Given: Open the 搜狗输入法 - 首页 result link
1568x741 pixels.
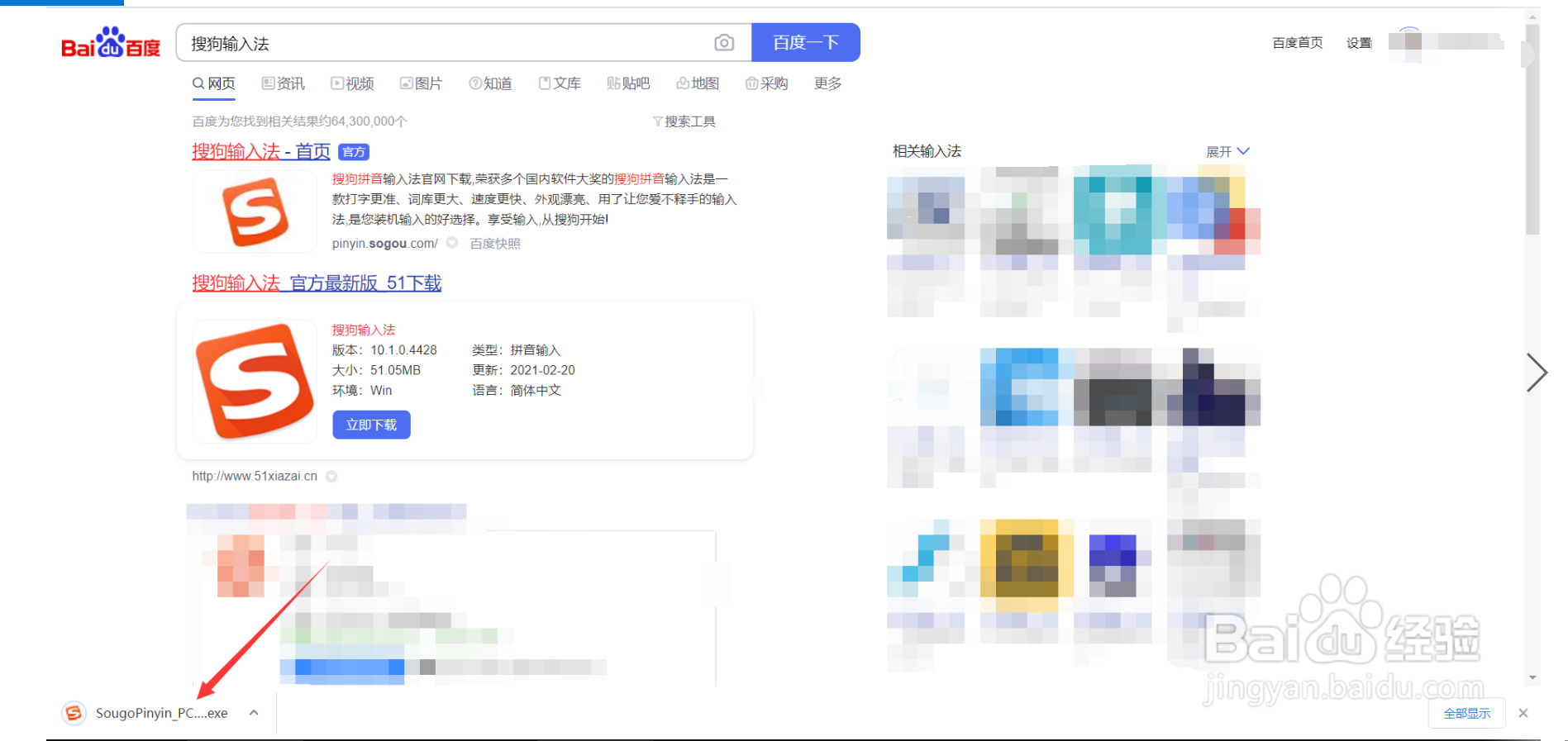Looking at the screenshot, I should (x=261, y=151).
